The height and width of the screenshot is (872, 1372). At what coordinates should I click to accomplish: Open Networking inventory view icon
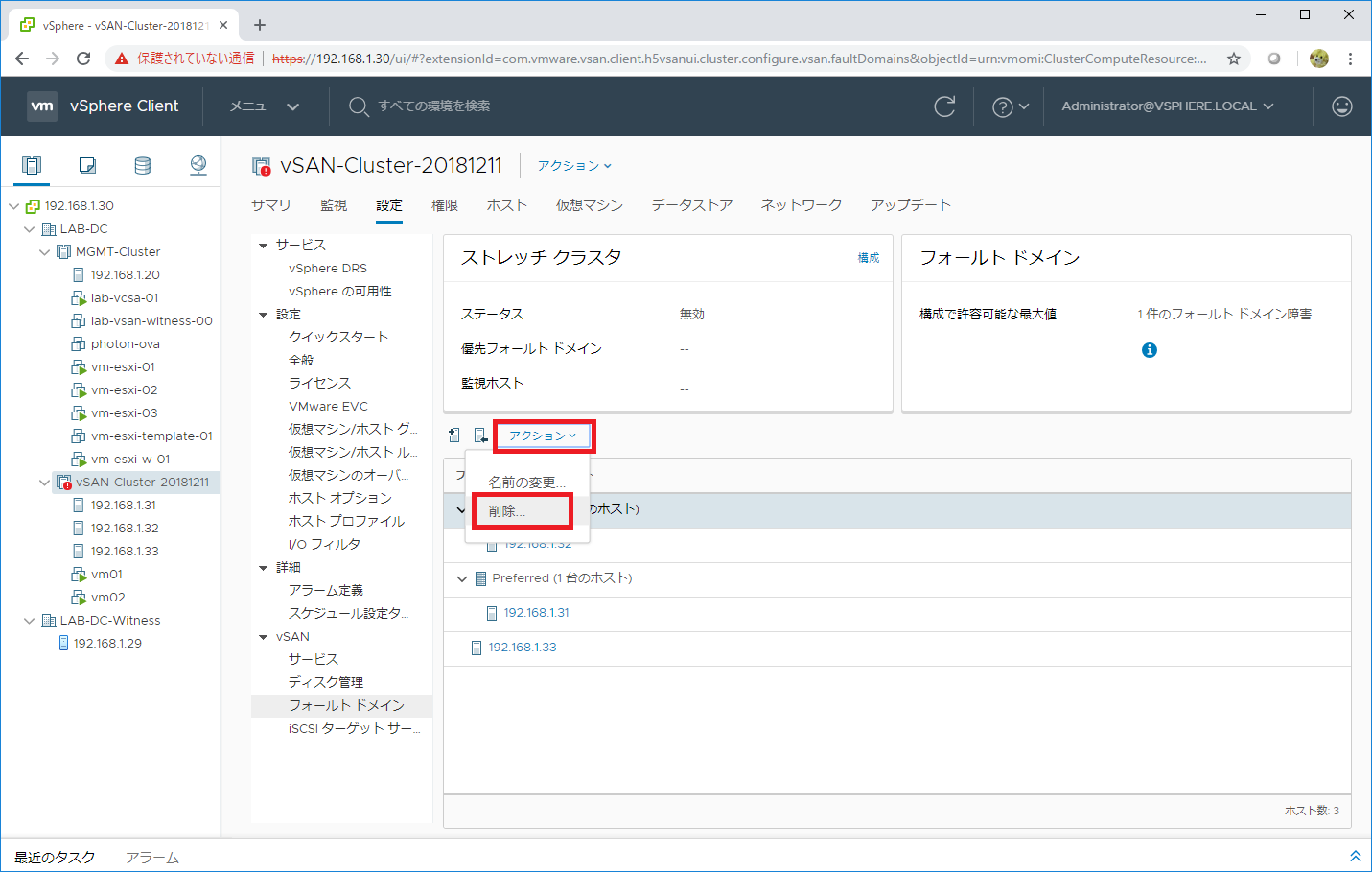click(198, 165)
